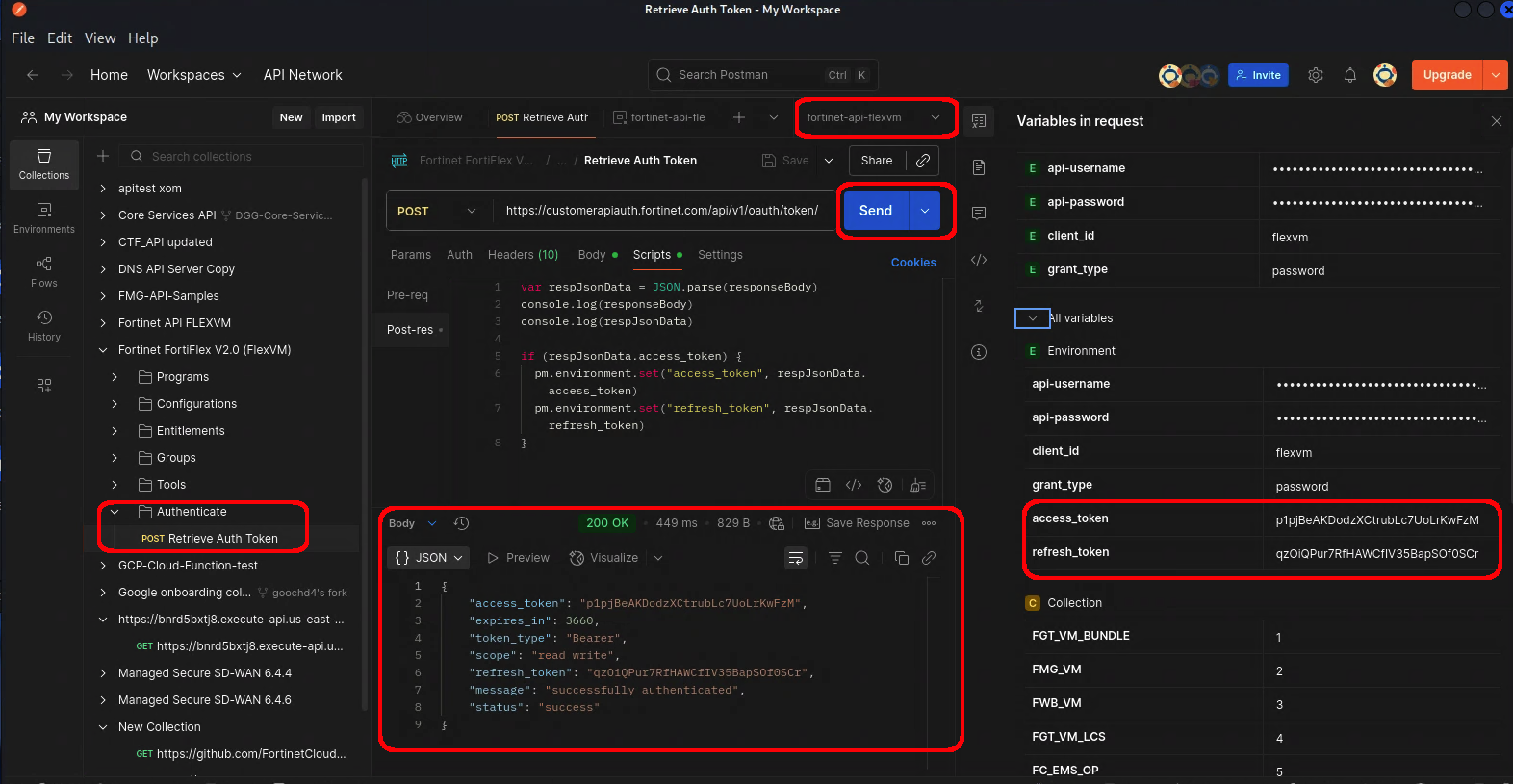Open the File menu

coord(23,38)
